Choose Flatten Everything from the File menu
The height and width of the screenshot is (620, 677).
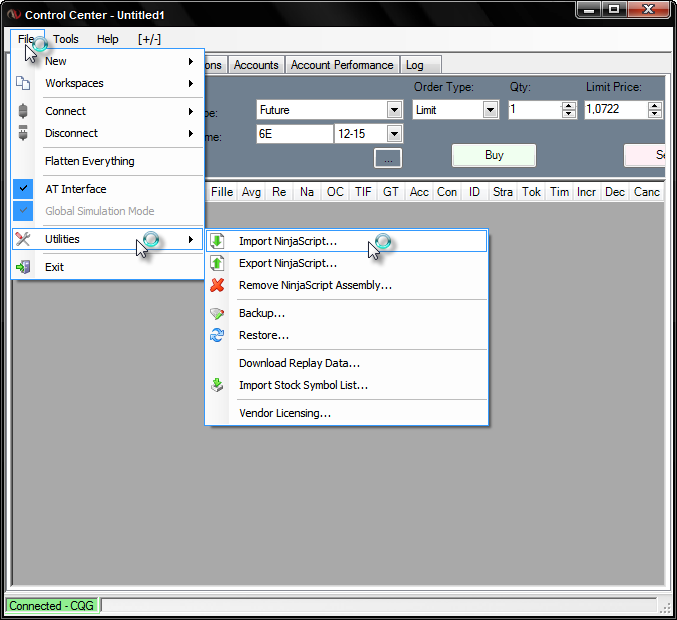coord(108,161)
